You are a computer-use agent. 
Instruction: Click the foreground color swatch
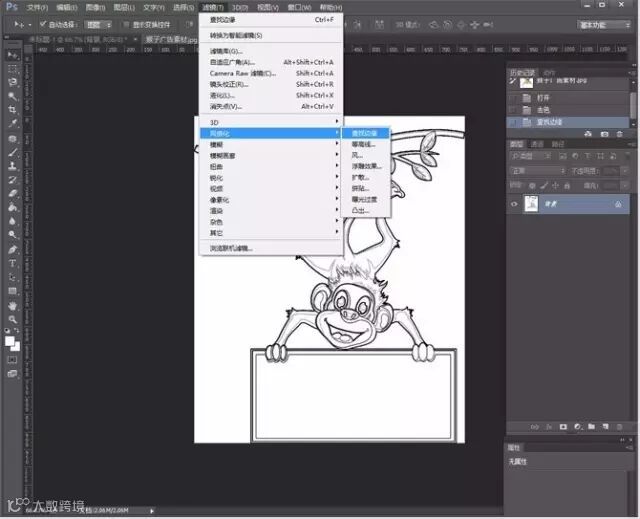[x=9, y=341]
